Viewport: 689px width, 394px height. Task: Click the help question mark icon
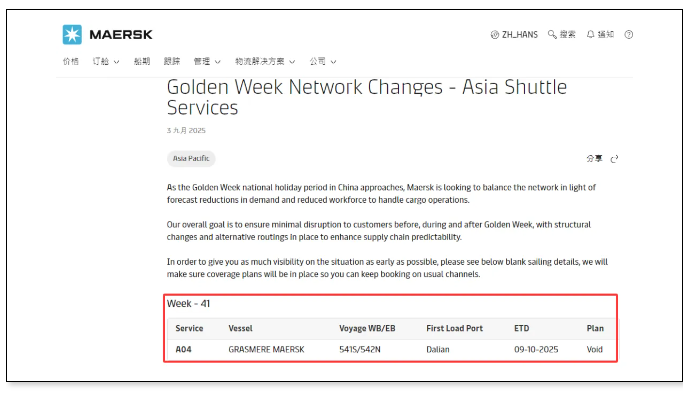629,34
